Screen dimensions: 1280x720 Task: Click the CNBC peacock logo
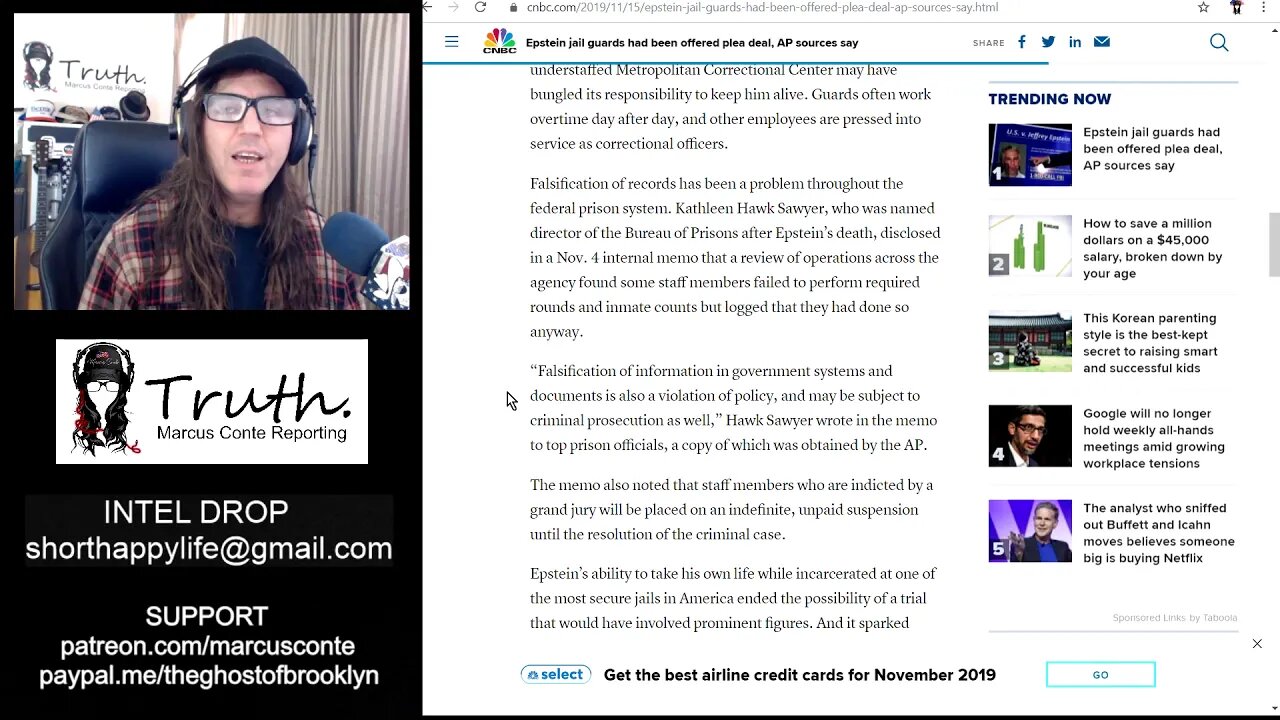point(500,42)
